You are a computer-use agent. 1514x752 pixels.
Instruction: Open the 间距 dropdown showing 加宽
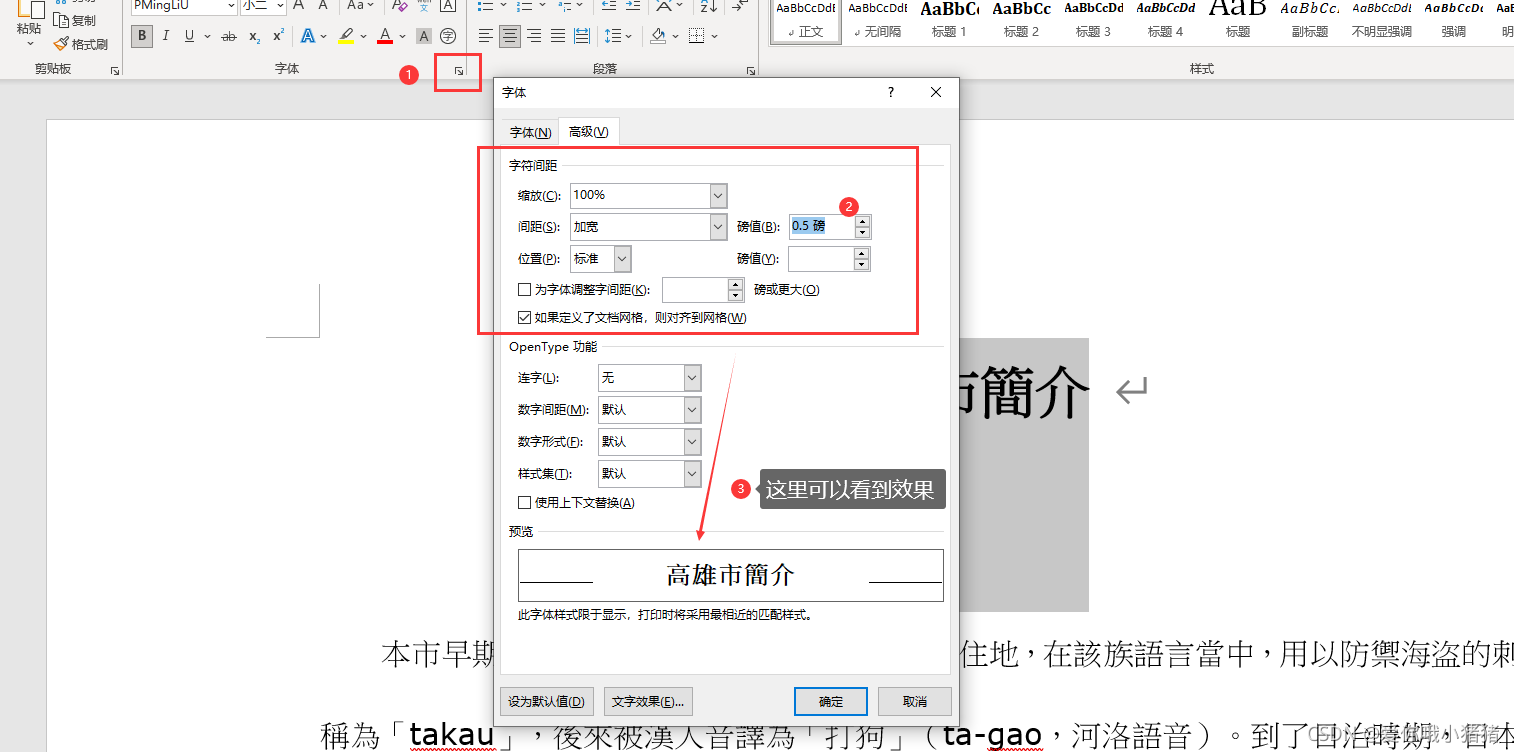click(x=717, y=227)
